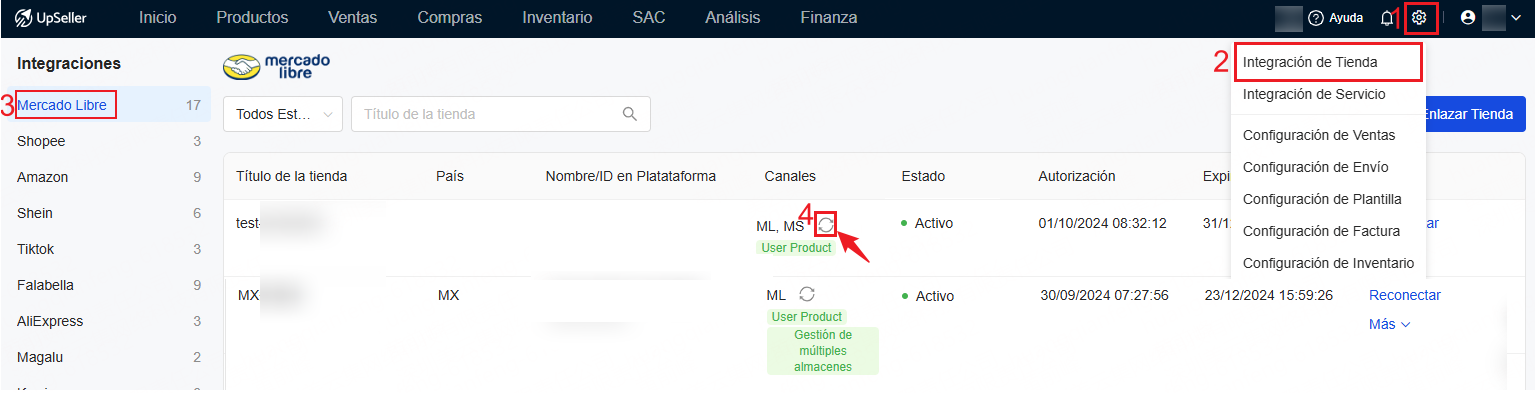
Task: Select Falabella in Integraciones list
Action: click(105, 285)
